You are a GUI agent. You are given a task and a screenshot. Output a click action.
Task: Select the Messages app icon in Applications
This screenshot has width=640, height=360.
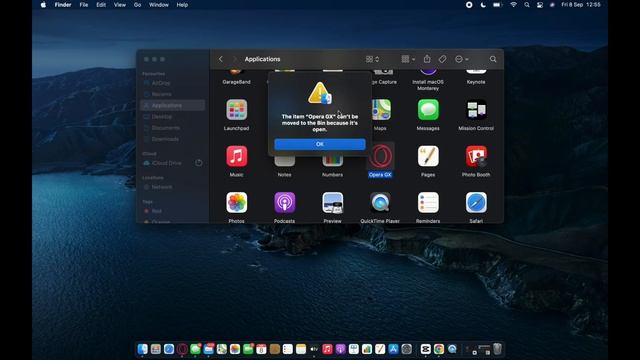pos(428,110)
